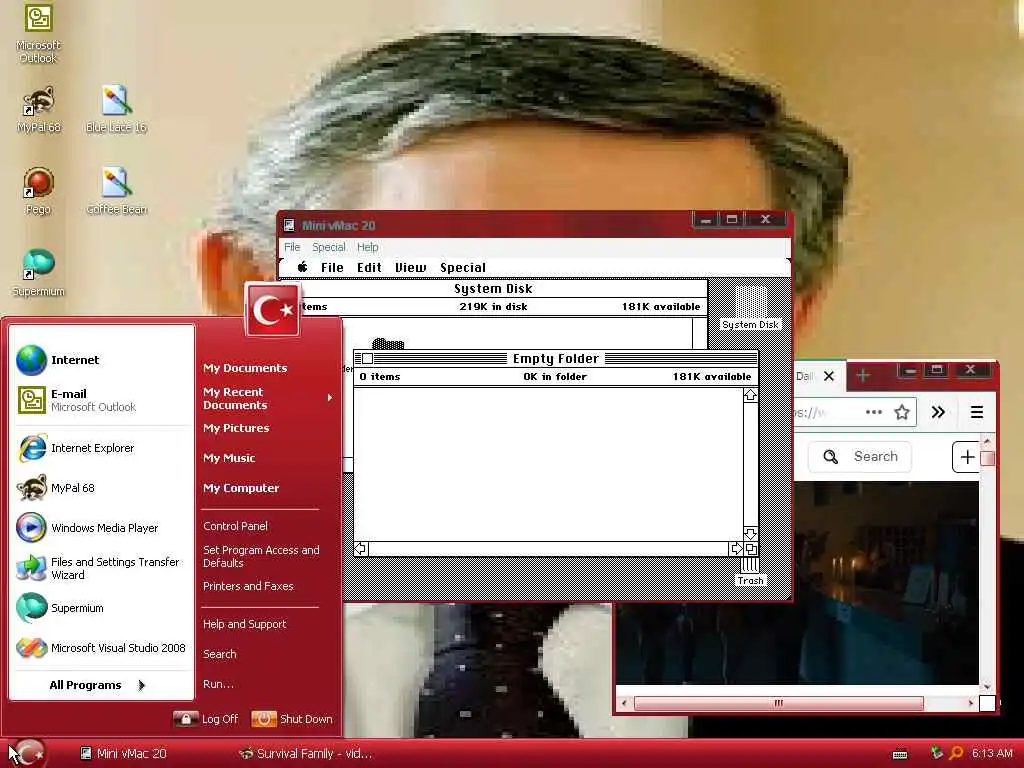The width and height of the screenshot is (1024, 768).
Task: Click Empty Folder scroll right arrow
Action: tap(736, 549)
